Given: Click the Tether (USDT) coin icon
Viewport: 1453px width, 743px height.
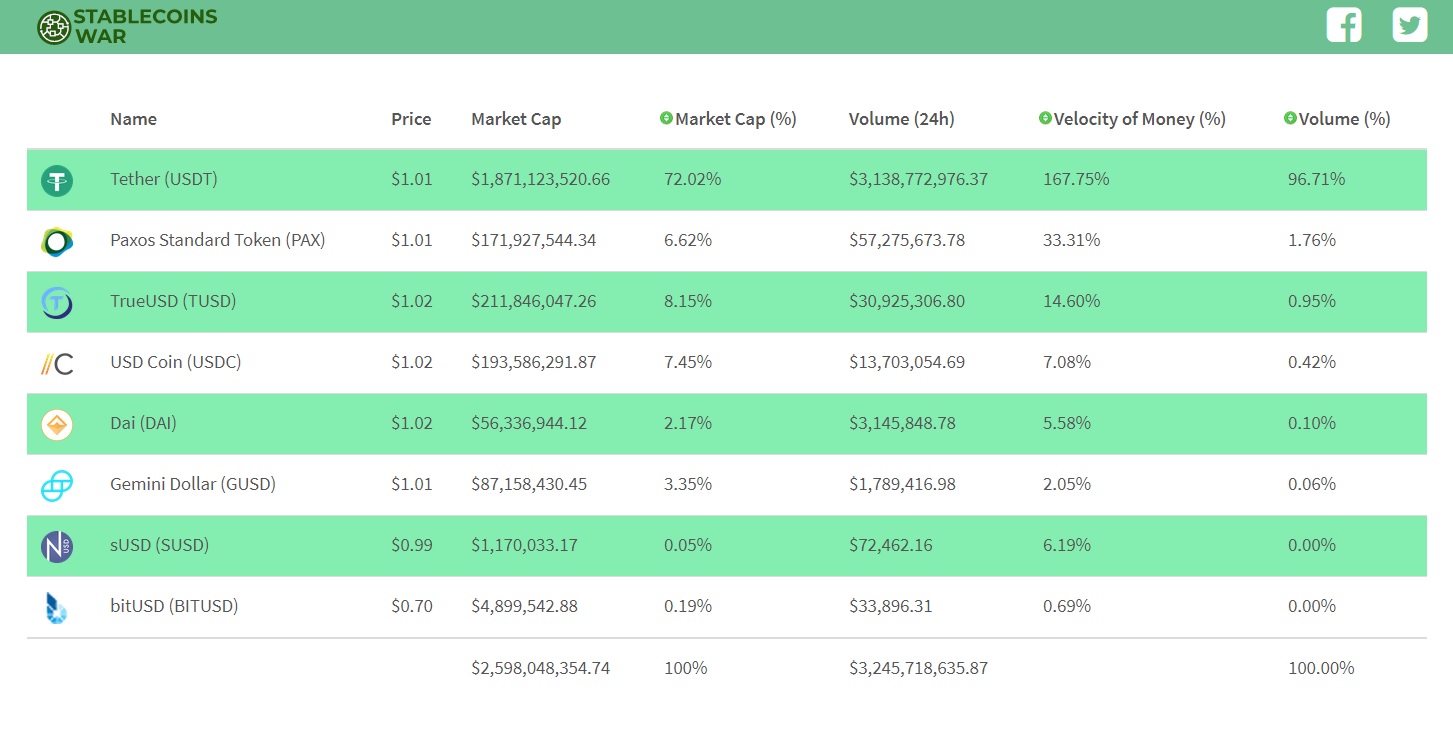Looking at the screenshot, I should tap(57, 180).
